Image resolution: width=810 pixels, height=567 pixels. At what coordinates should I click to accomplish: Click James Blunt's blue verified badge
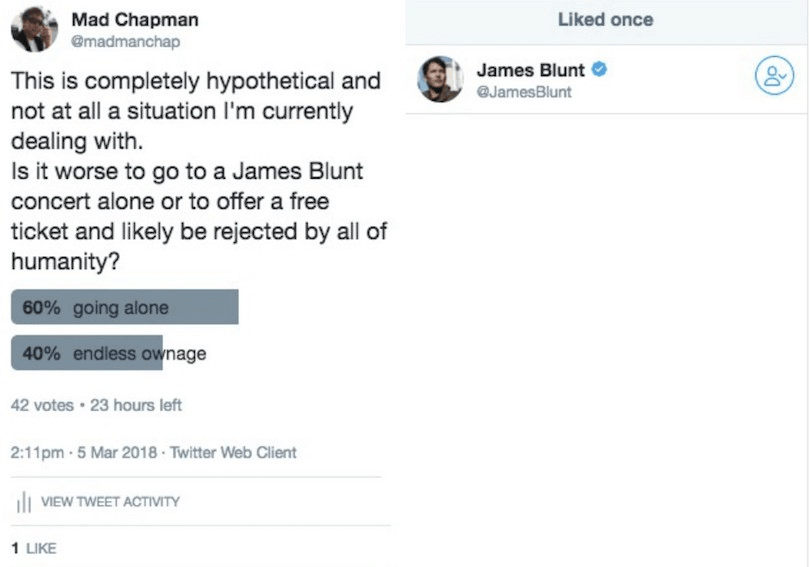(599, 70)
